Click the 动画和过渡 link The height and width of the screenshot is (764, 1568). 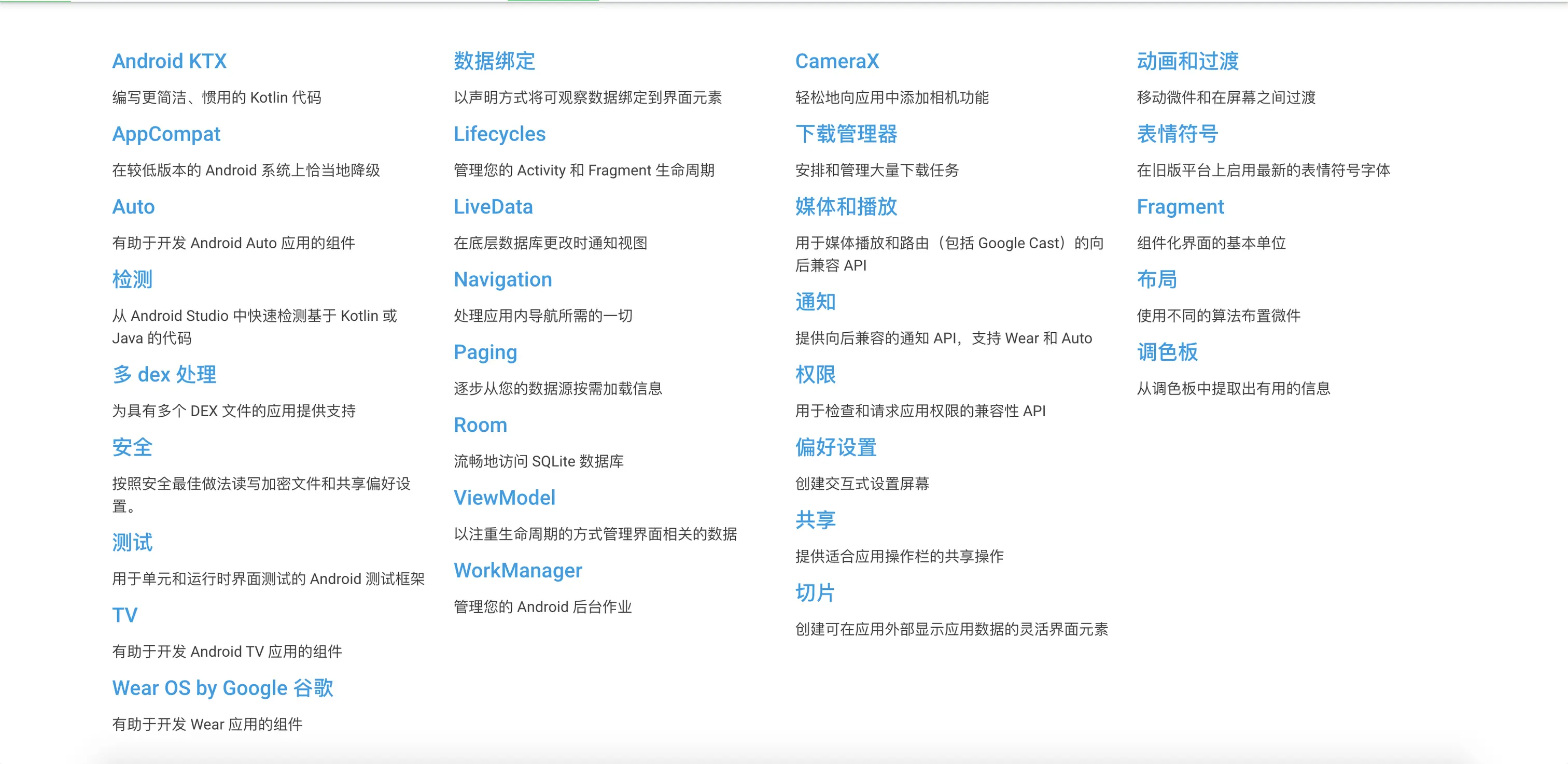pyautogui.click(x=1187, y=62)
